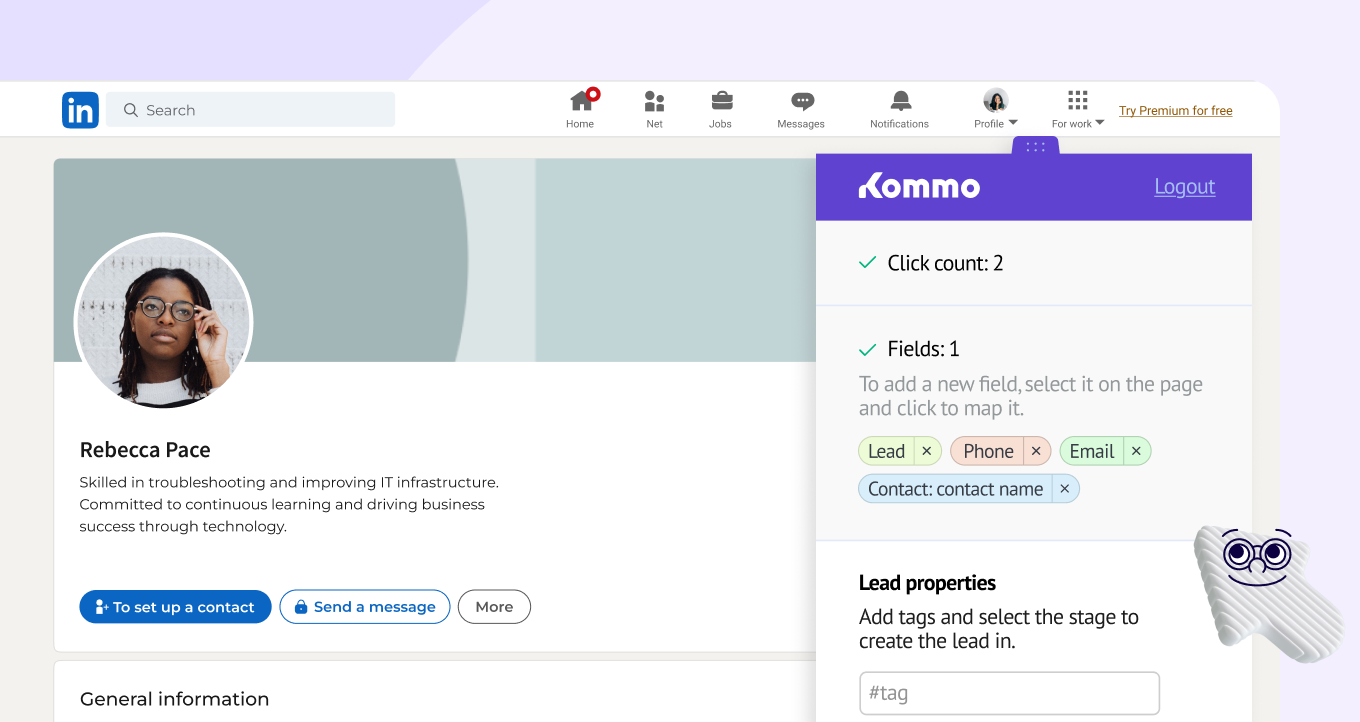Click the Send a message button
This screenshot has width=1360, height=722.
(365, 607)
